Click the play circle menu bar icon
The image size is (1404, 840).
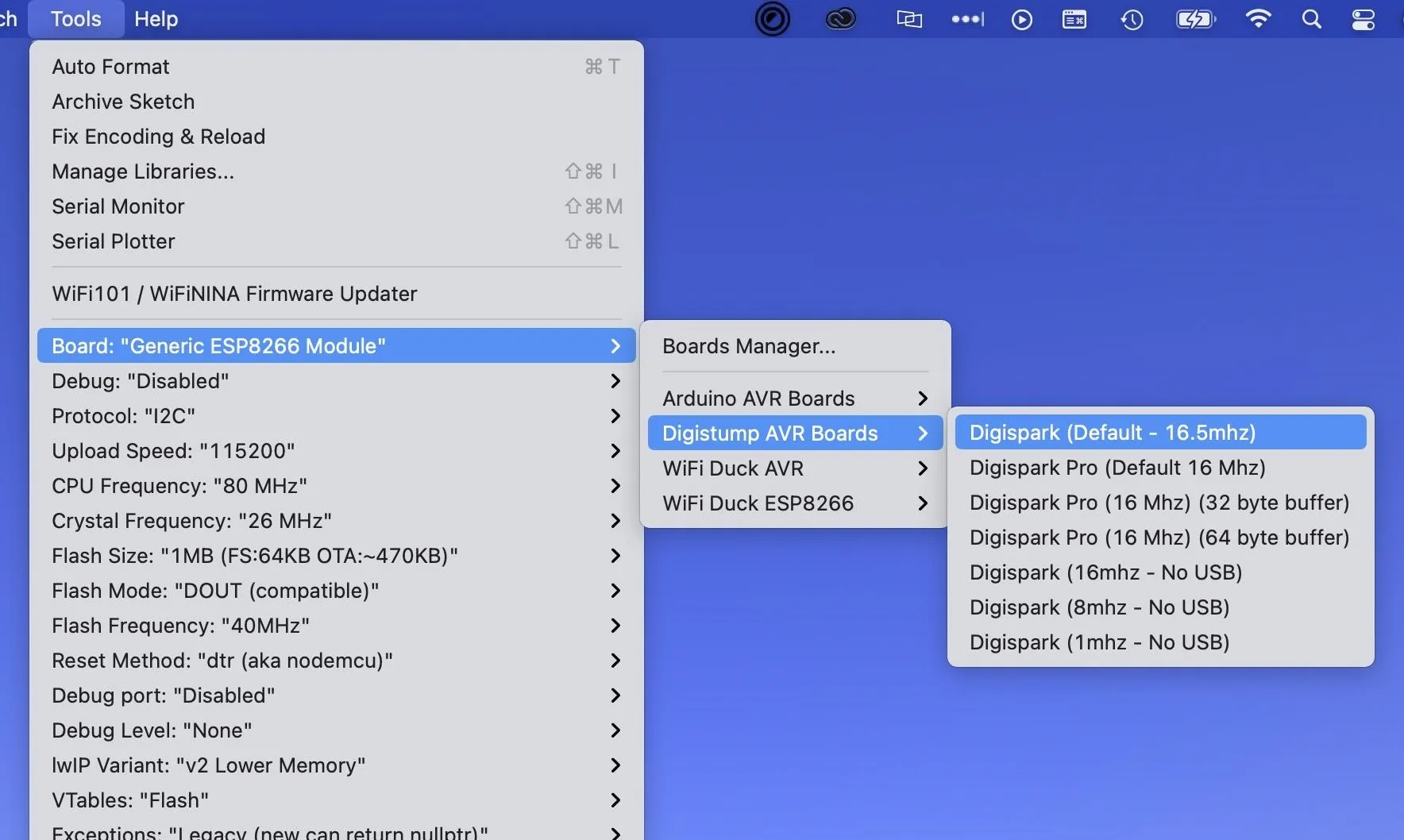coord(1022,19)
